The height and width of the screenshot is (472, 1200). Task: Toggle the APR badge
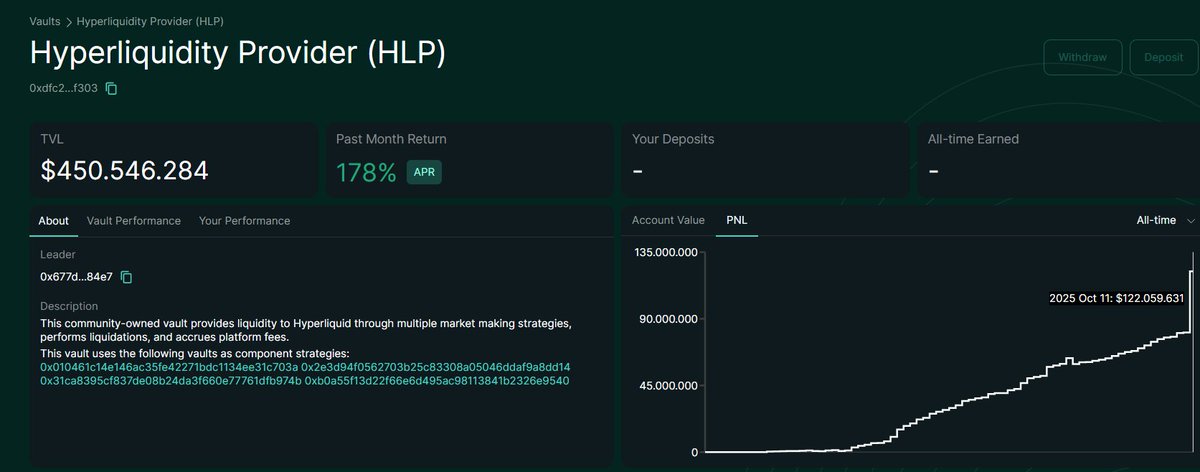point(424,172)
